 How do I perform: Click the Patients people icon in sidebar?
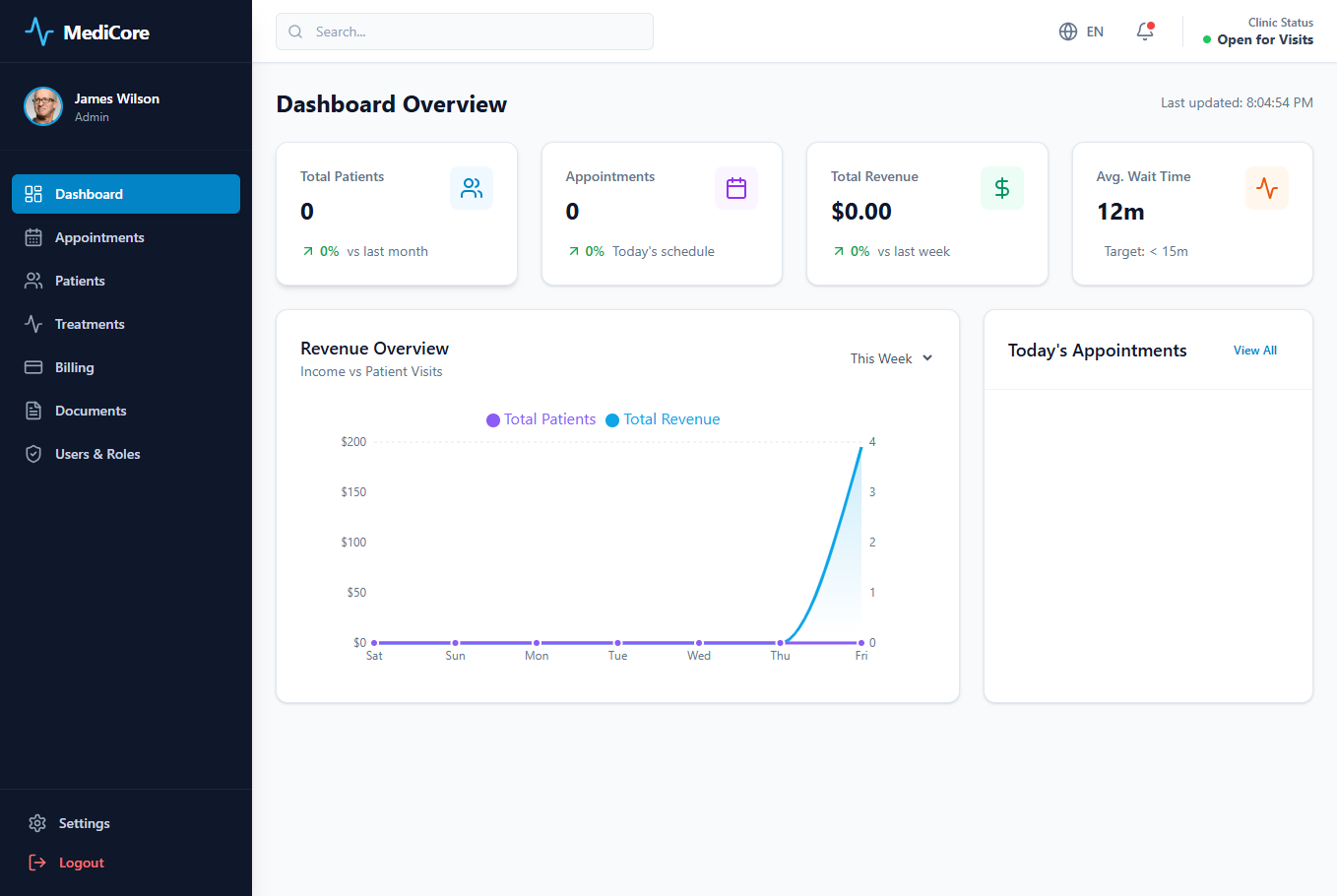click(x=33, y=281)
